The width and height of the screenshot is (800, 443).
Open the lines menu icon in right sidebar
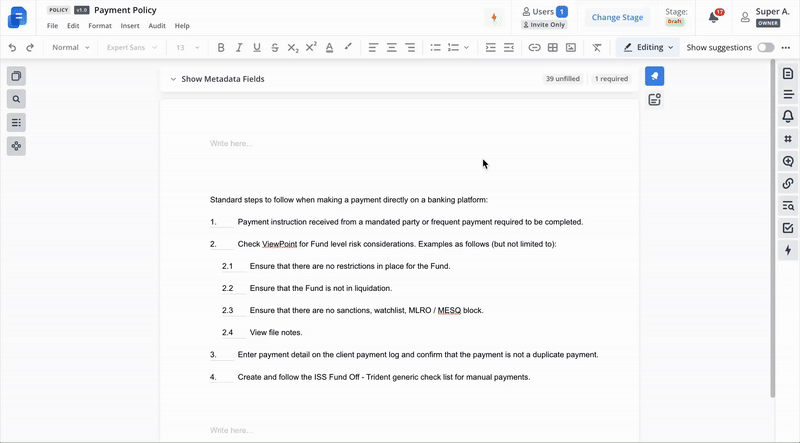pos(788,95)
